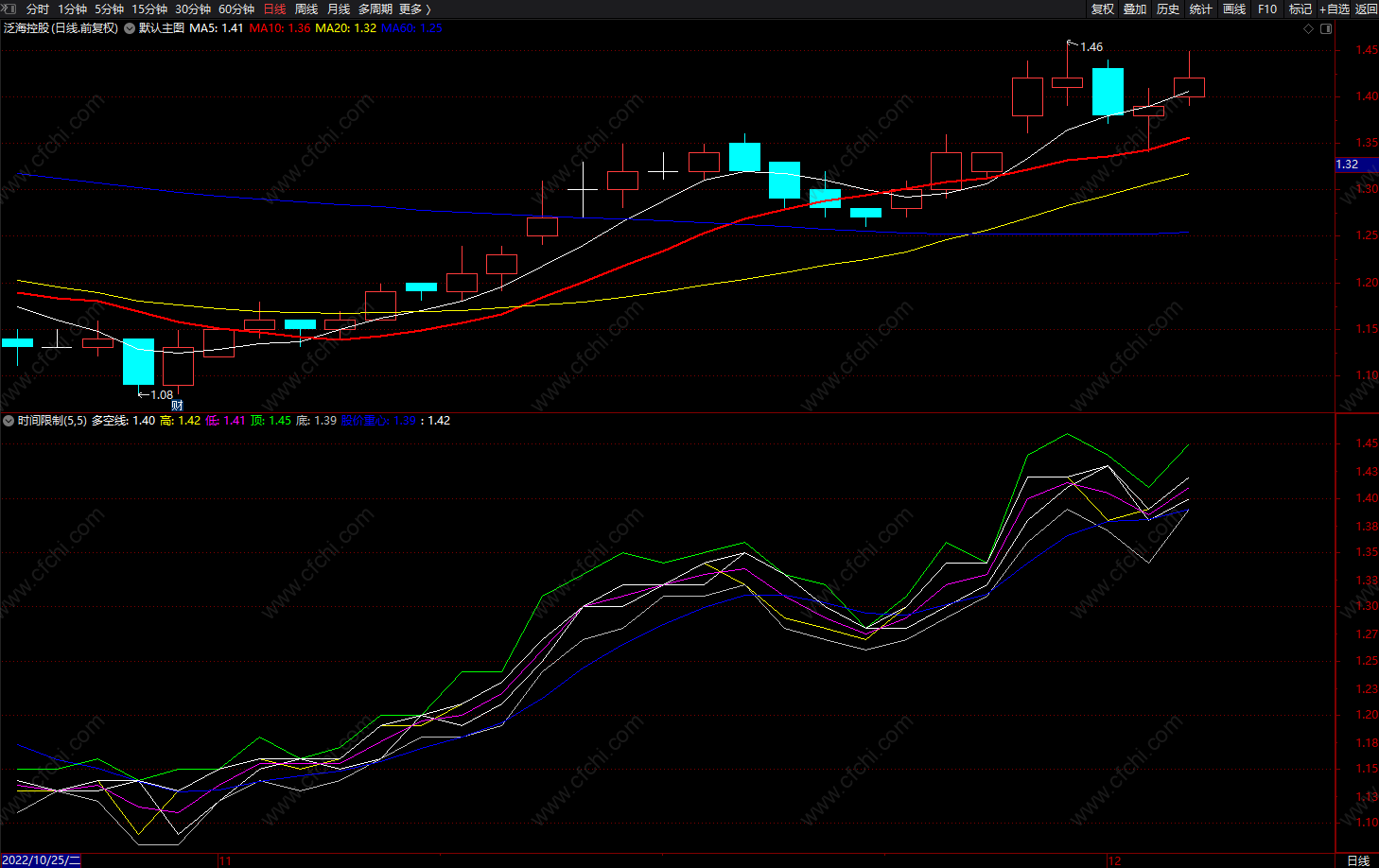1379x868 pixels.
Task: Open F10 company information
Action: click(x=1267, y=9)
